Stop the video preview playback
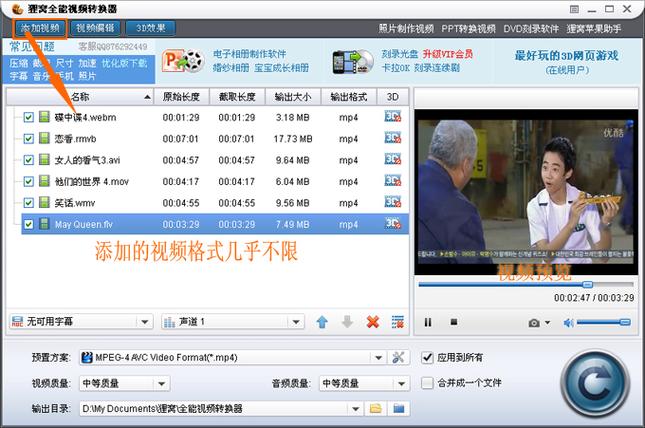This screenshot has width=645, height=428. (x=453, y=322)
